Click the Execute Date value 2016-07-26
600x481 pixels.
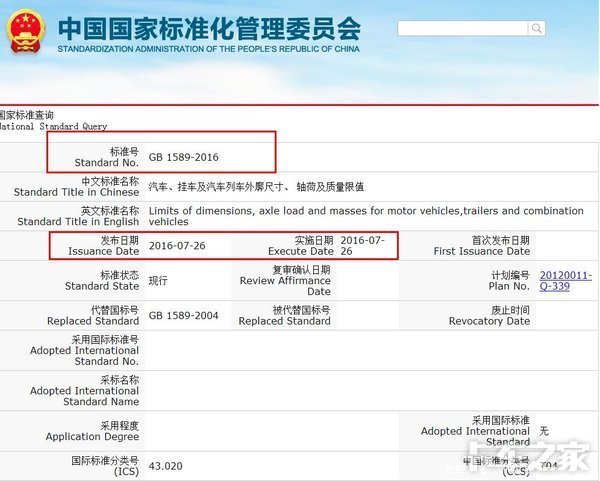point(362,246)
